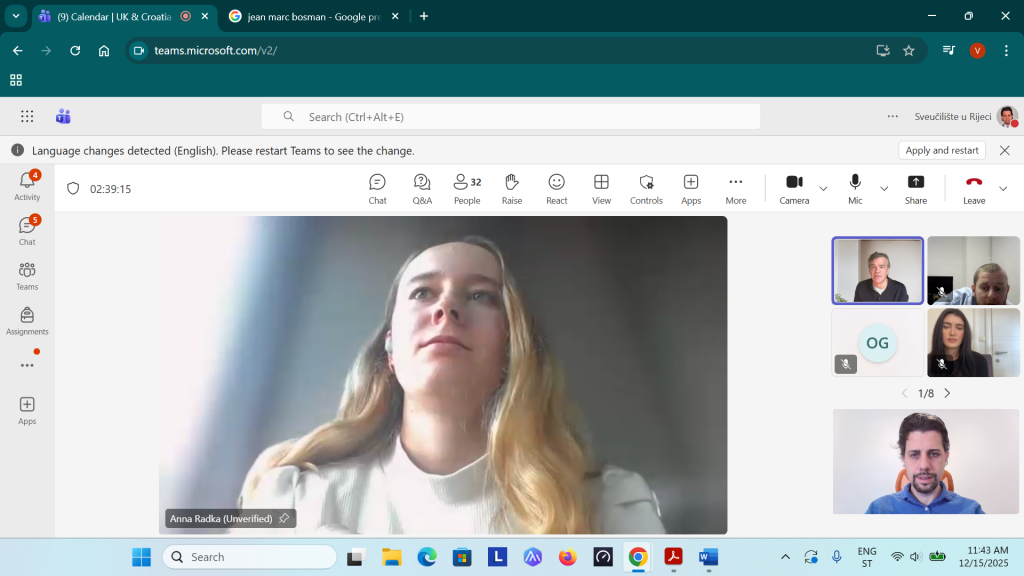Image resolution: width=1024 pixels, height=576 pixels.
Task: Raise your hand in the meeting
Action: pyautogui.click(x=512, y=187)
